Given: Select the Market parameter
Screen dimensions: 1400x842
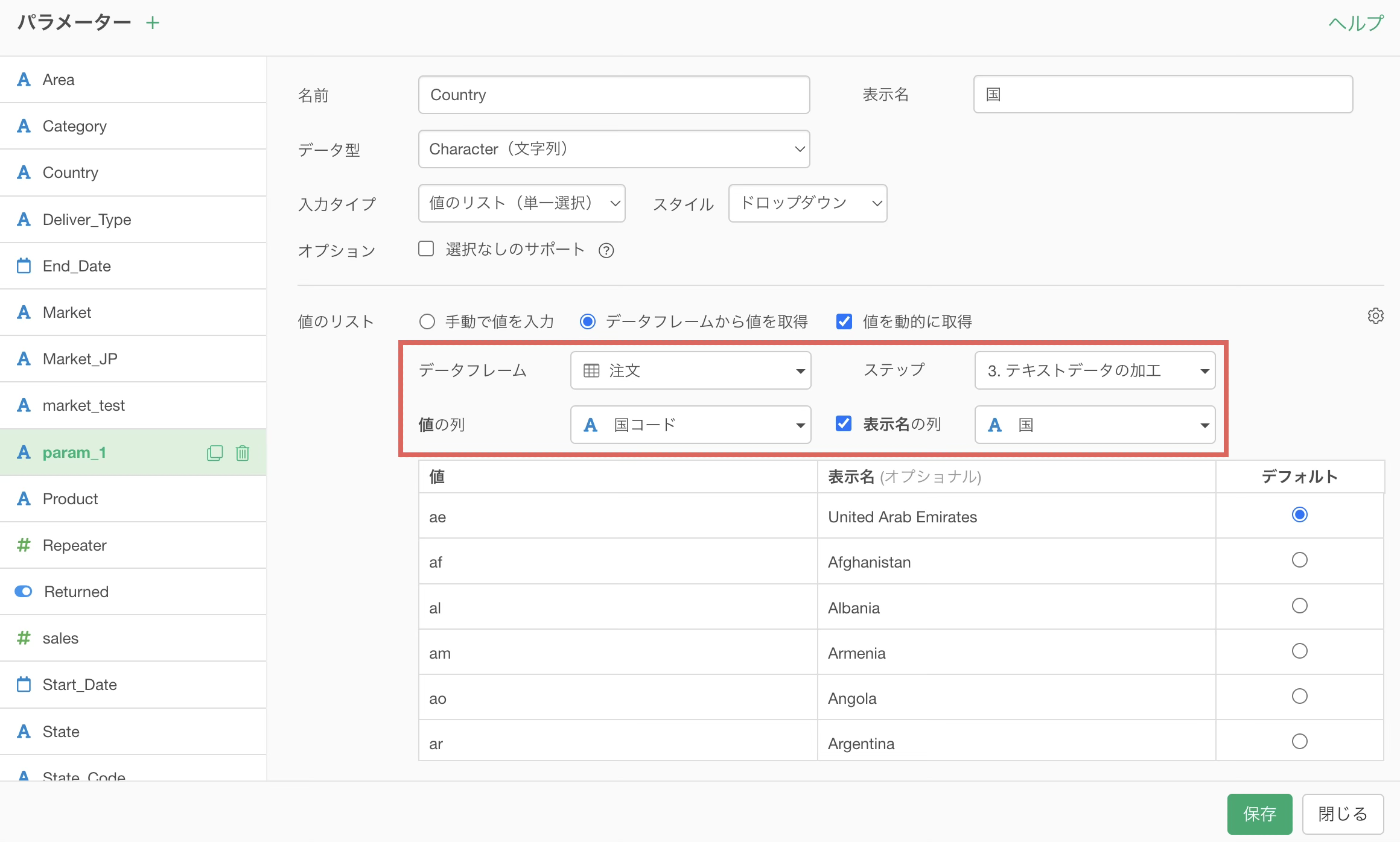Looking at the screenshot, I should [x=133, y=312].
